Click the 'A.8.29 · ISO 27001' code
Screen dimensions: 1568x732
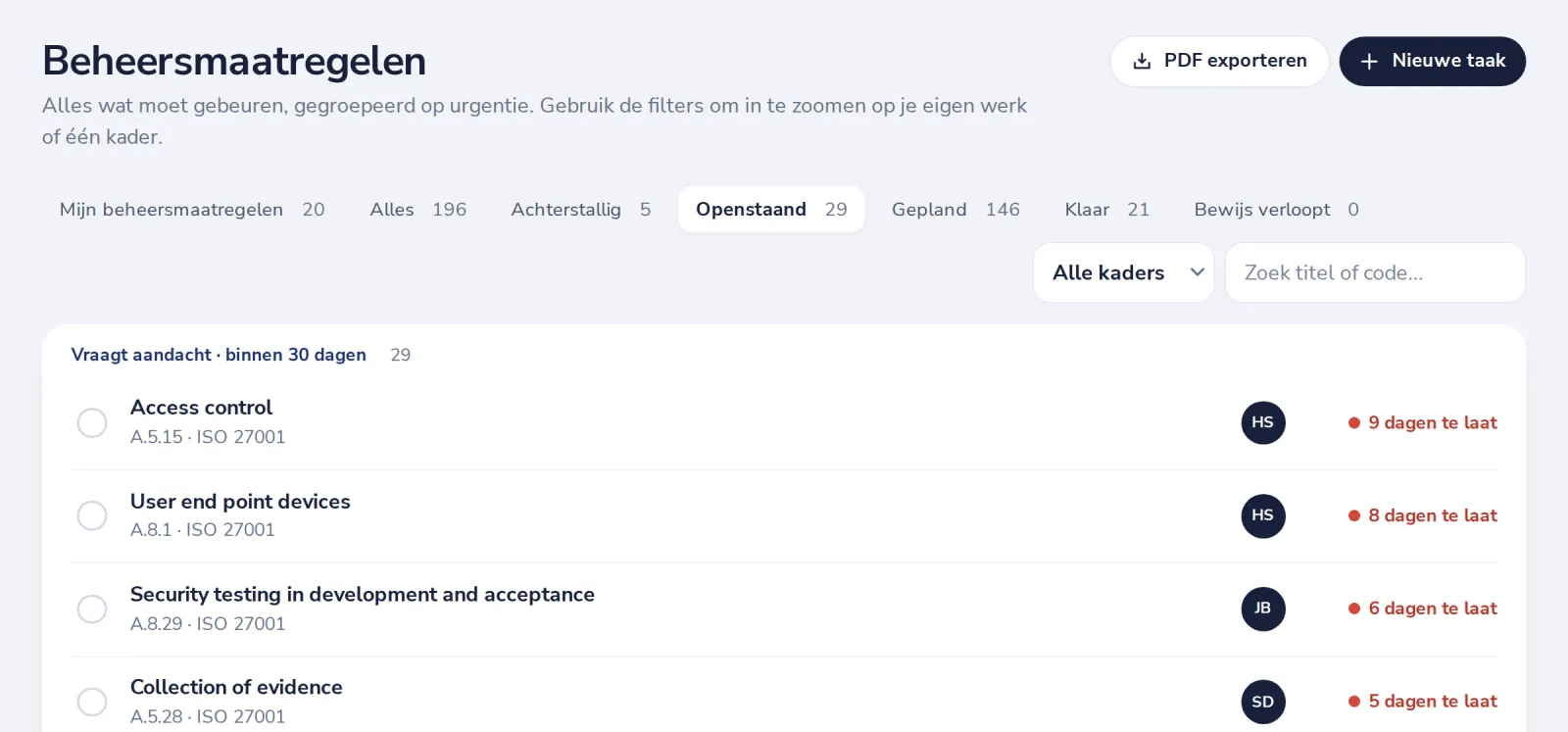point(208,624)
